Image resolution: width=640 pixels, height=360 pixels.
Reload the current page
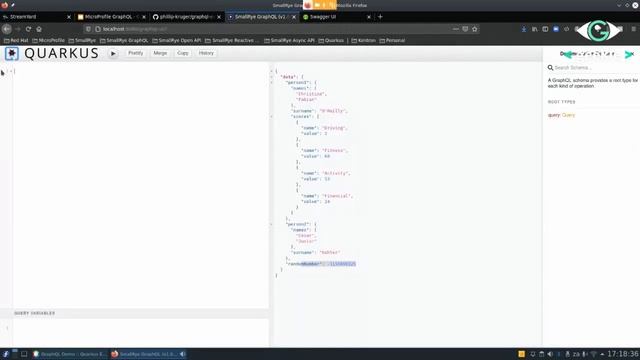(x=28, y=29)
